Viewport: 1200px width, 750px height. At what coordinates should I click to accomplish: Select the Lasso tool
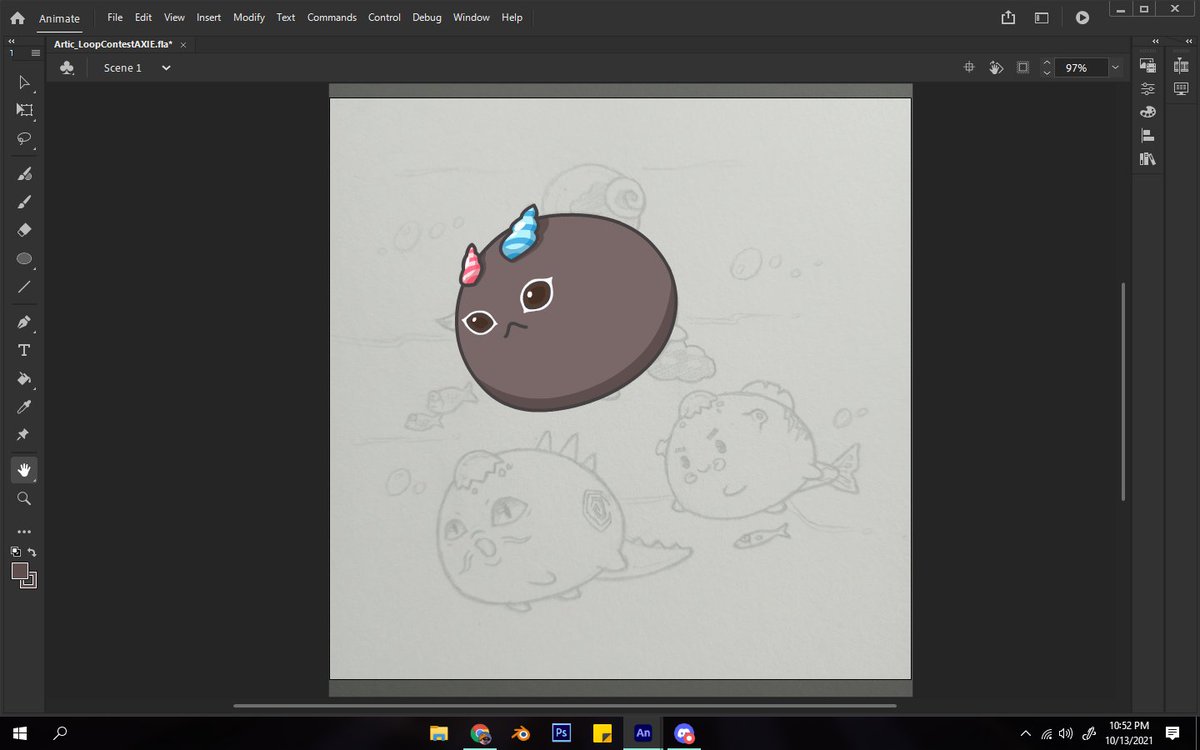[x=25, y=139]
